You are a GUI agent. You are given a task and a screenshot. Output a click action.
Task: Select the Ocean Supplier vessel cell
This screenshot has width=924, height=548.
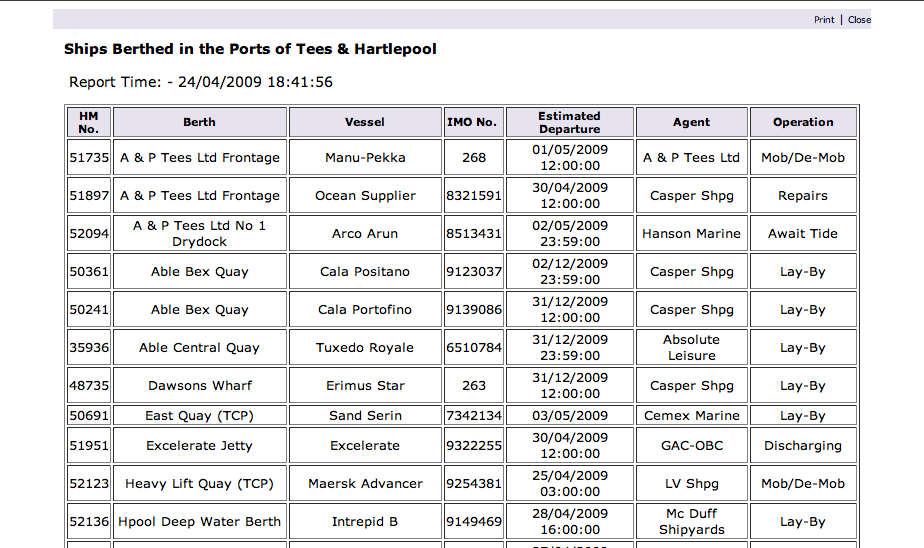365,196
